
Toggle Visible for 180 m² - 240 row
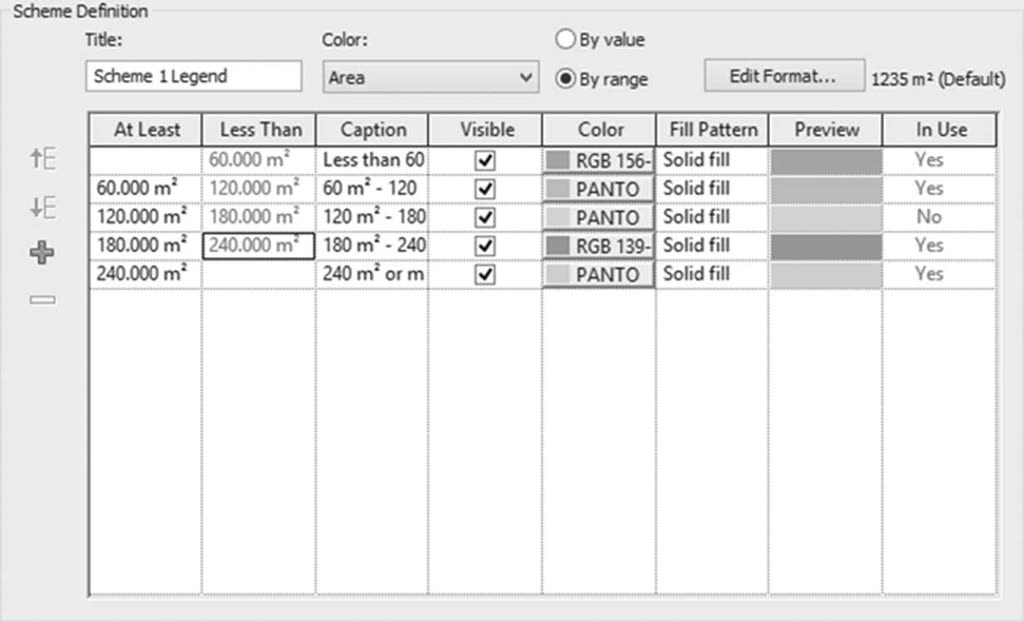point(485,246)
